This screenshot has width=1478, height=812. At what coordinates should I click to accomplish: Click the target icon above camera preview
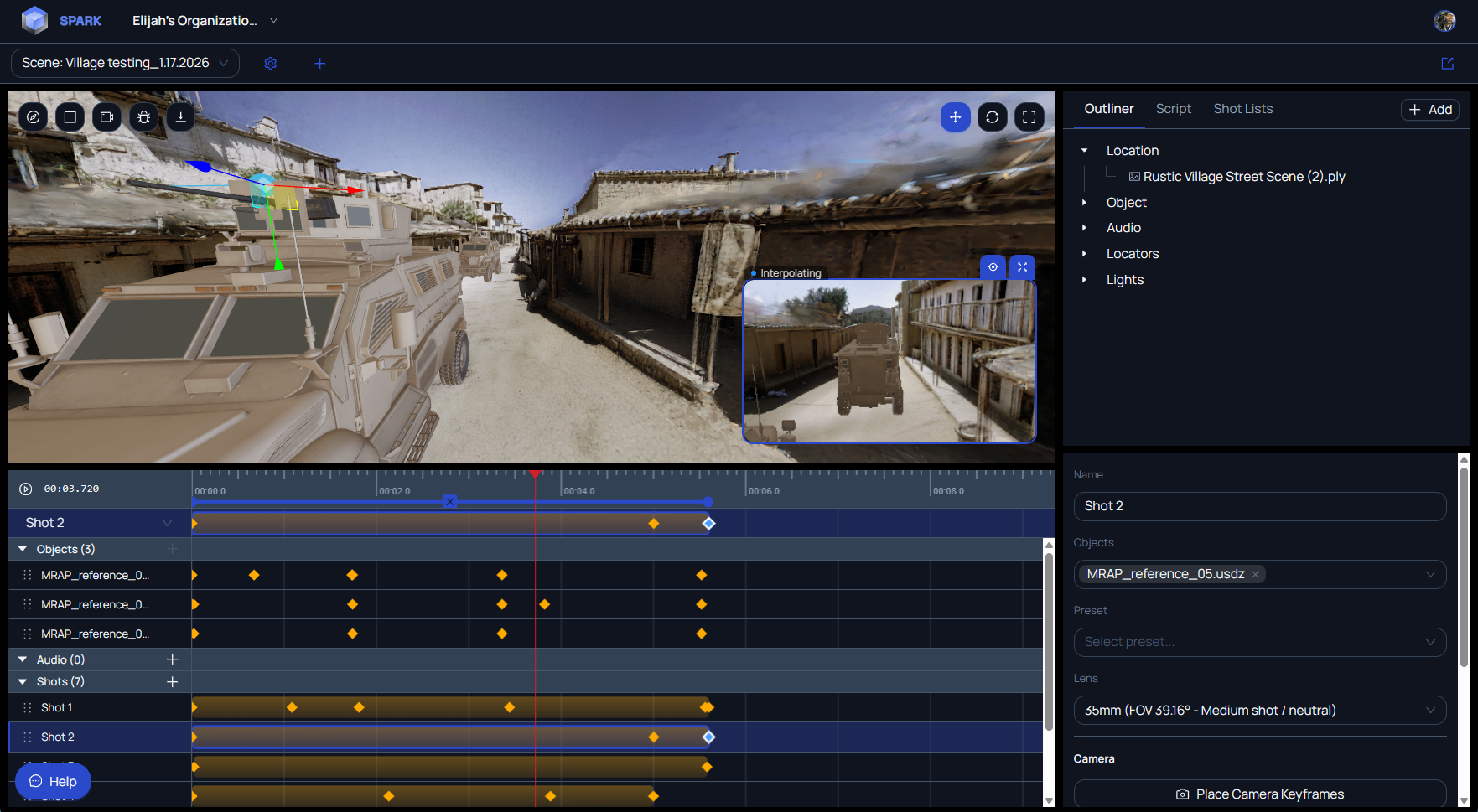(993, 267)
